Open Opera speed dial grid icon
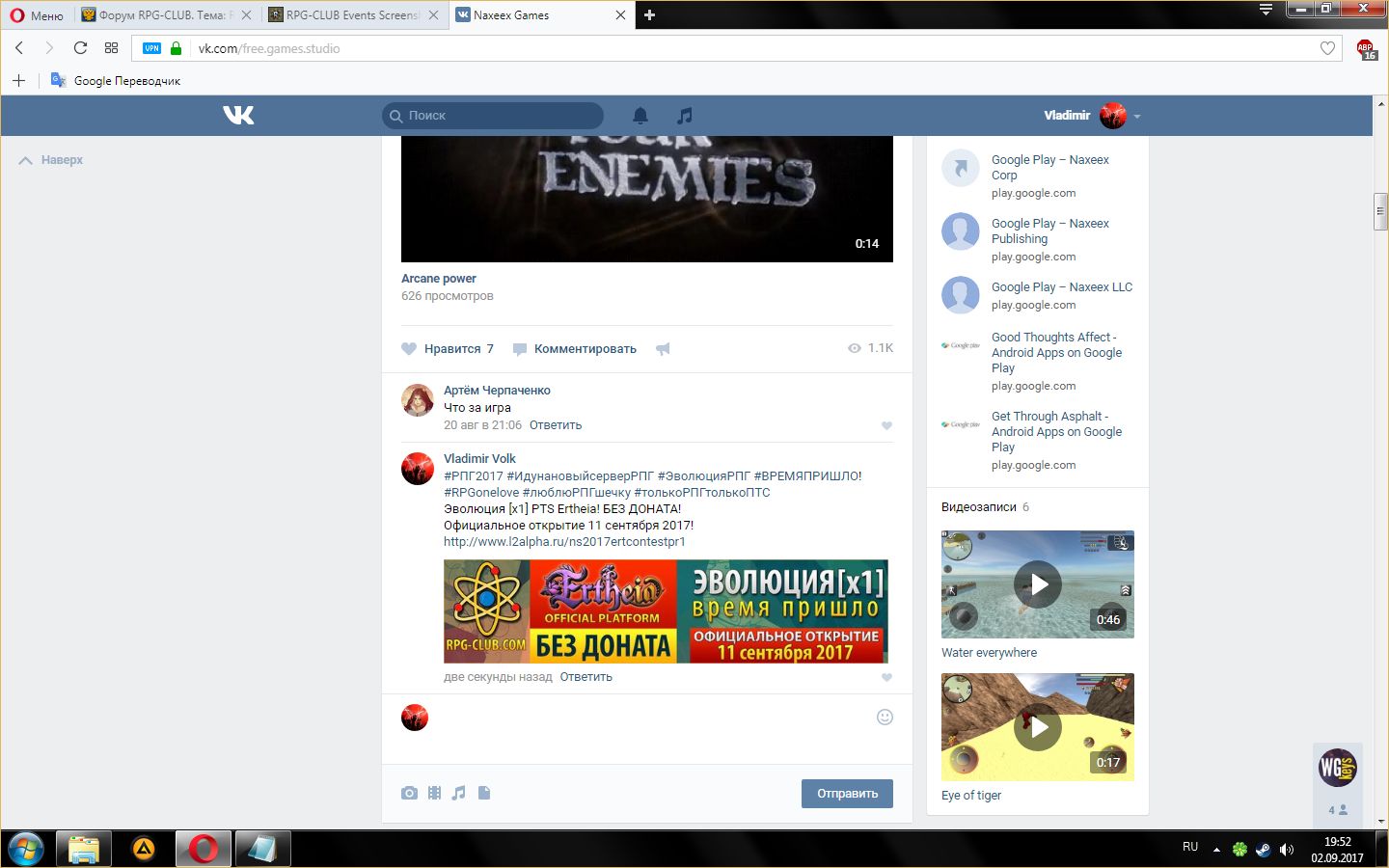Image resolution: width=1389 pixels, height=868 pixels. [112, 48]
